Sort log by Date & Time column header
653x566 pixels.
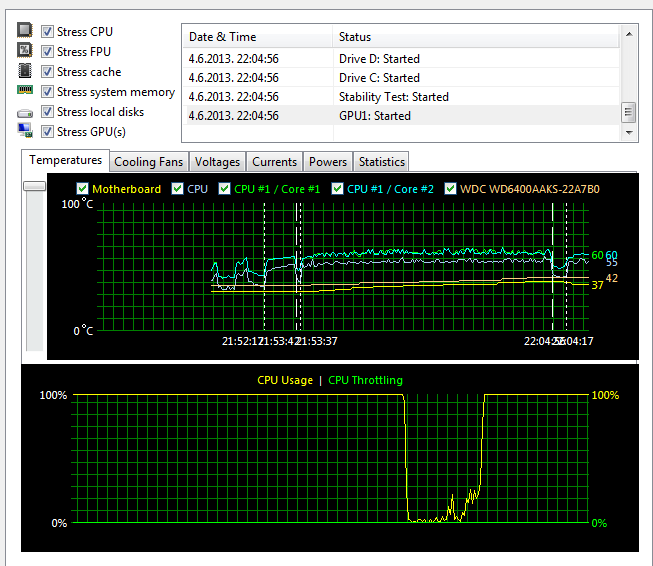(256, 37)
